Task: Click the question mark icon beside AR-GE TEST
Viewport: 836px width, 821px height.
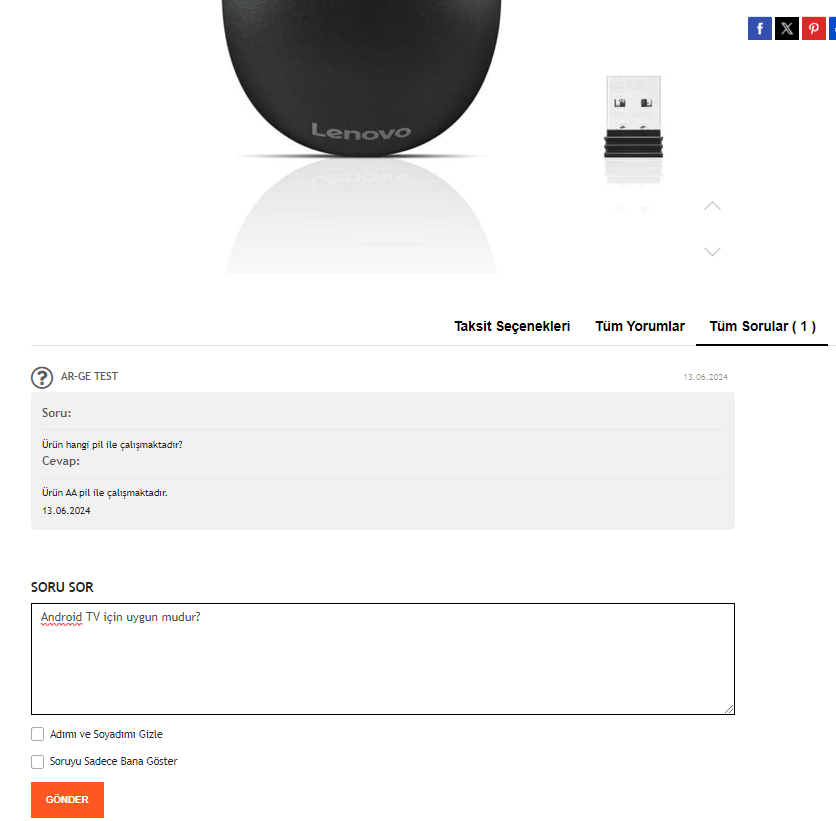Action: (x=42, y=377)
